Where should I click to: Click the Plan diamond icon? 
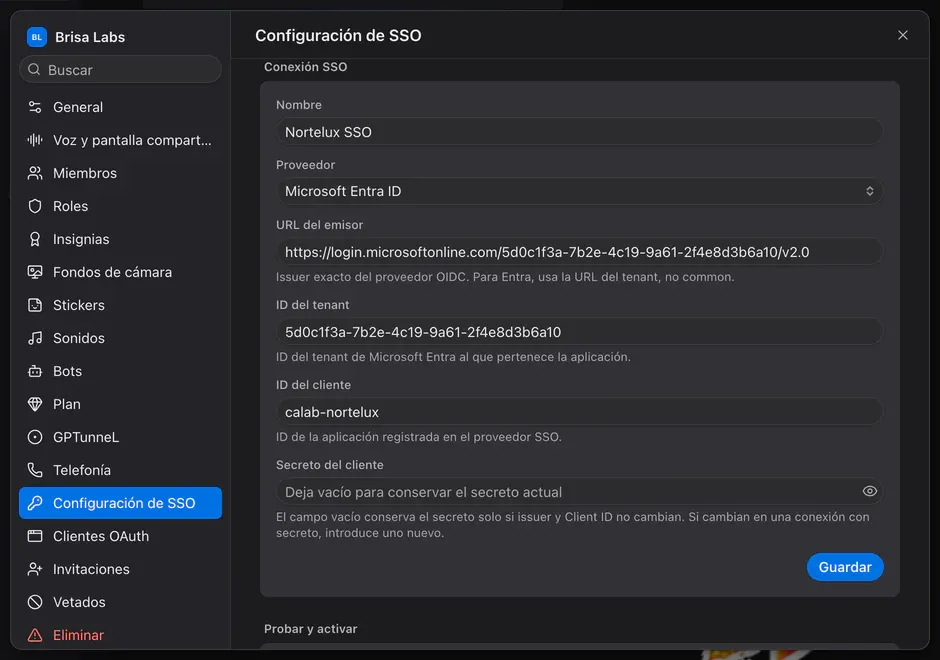(x=35, y=404)
